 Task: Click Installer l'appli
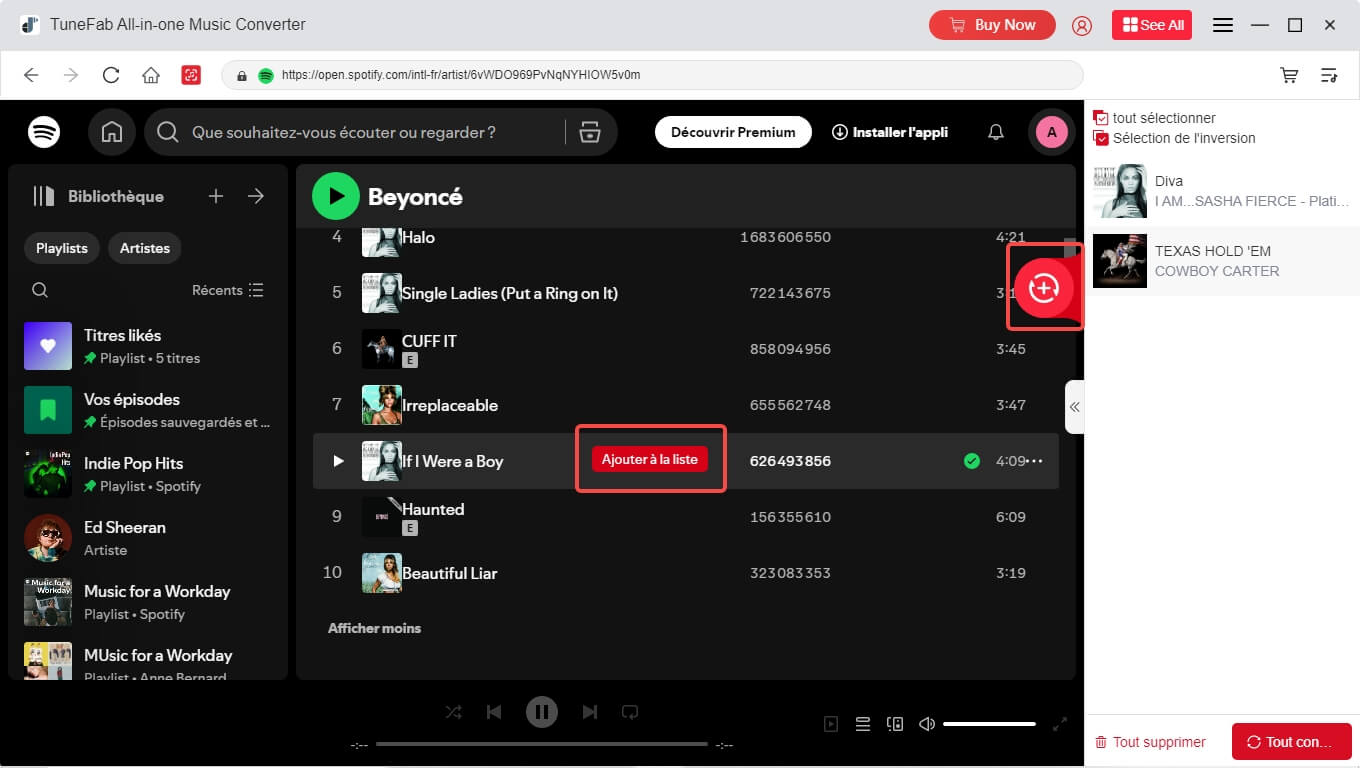coord(890,132)
